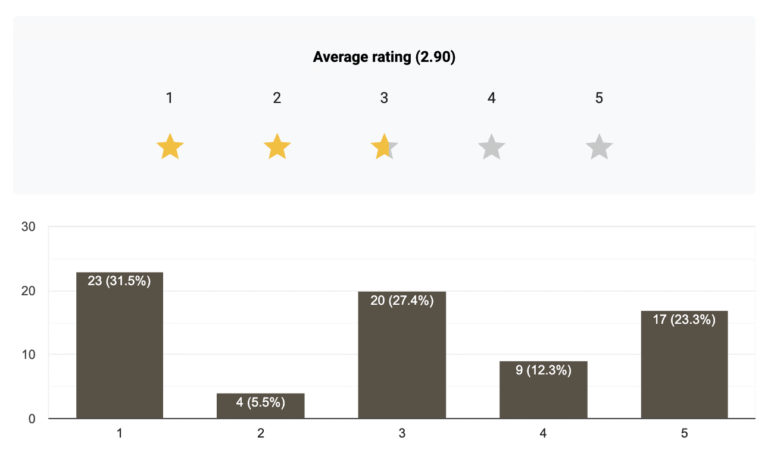Image resolution: width=768 pixels, height=456 pixels.
Task: Select the bar labeled 20 (27.4%)
Action: (402, 355)
